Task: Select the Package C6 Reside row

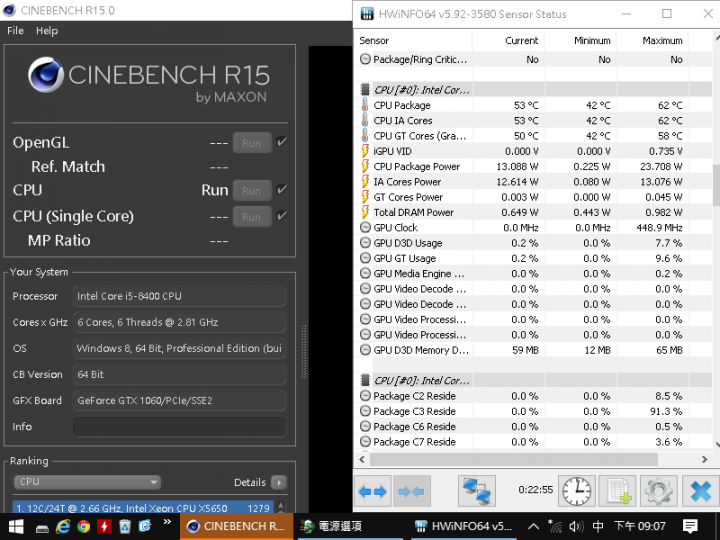Action: point(533,426)
